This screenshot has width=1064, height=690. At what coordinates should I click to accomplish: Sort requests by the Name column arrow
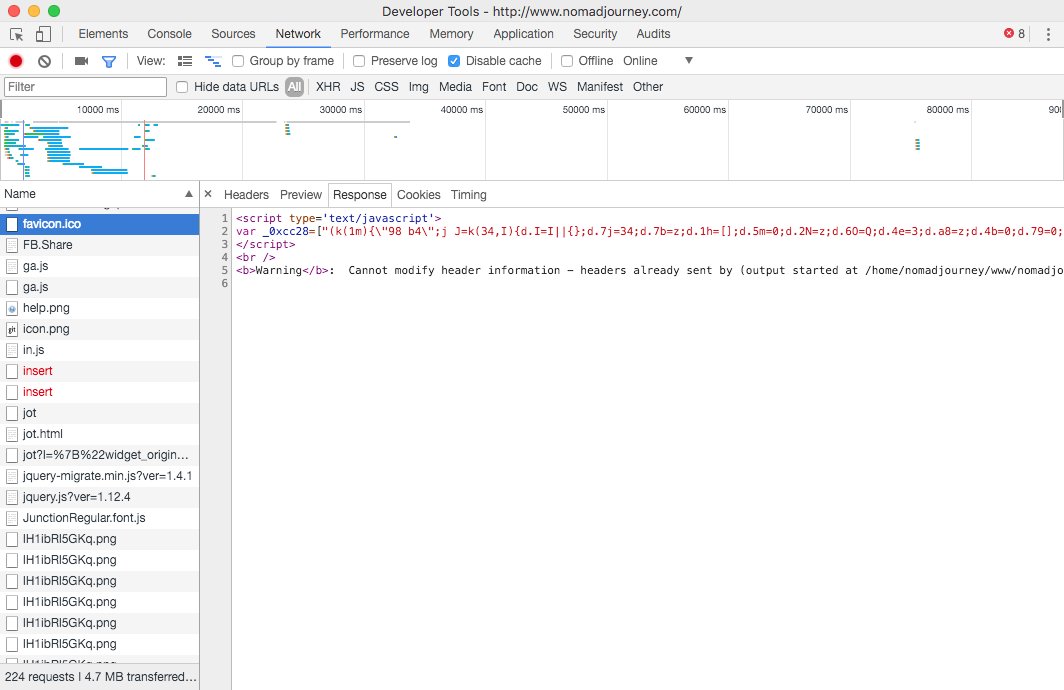click(189, 194)
